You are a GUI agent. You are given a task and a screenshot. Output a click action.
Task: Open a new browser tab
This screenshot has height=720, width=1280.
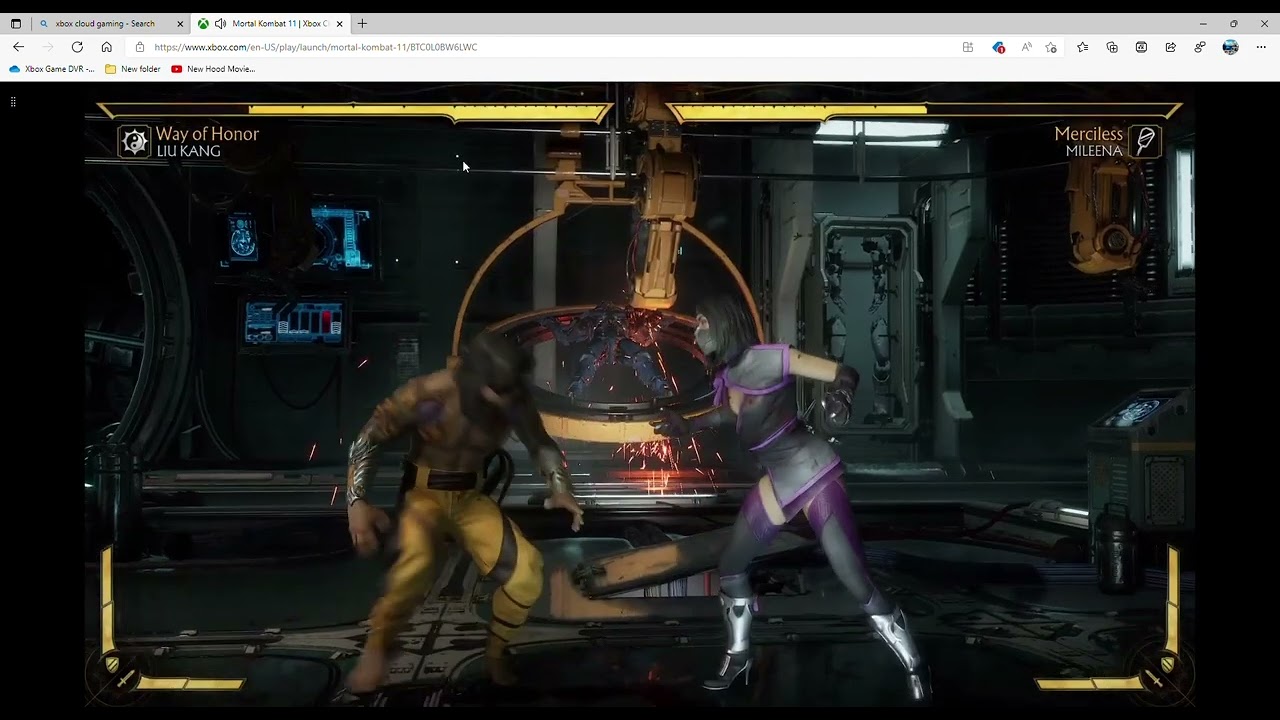[x=362, y=23]
